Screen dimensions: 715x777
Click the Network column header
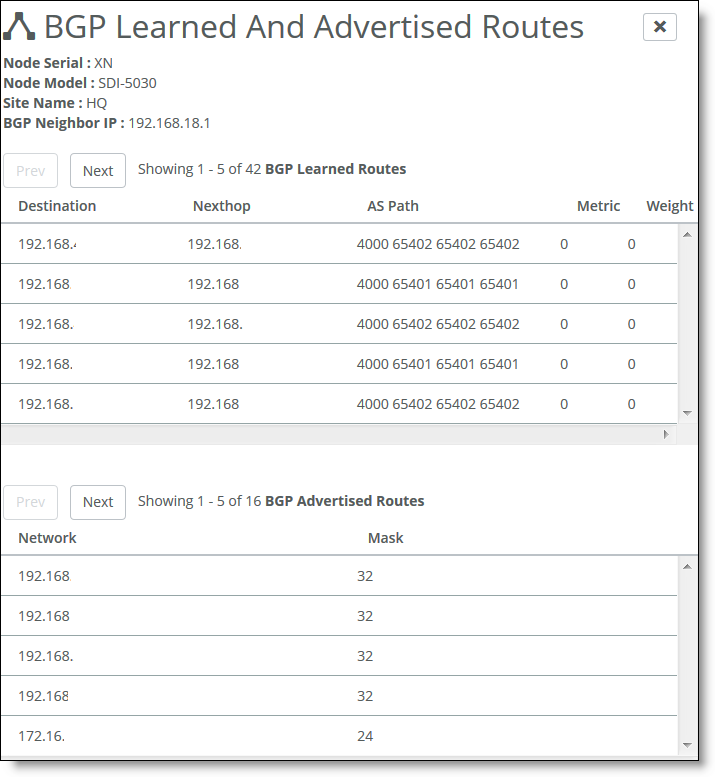point(47,538)
